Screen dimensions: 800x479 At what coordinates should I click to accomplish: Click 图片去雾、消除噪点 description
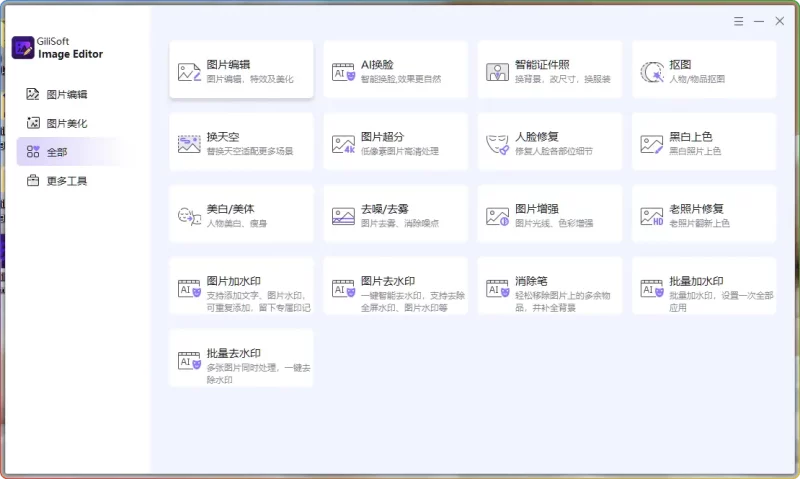coord(399,223)
